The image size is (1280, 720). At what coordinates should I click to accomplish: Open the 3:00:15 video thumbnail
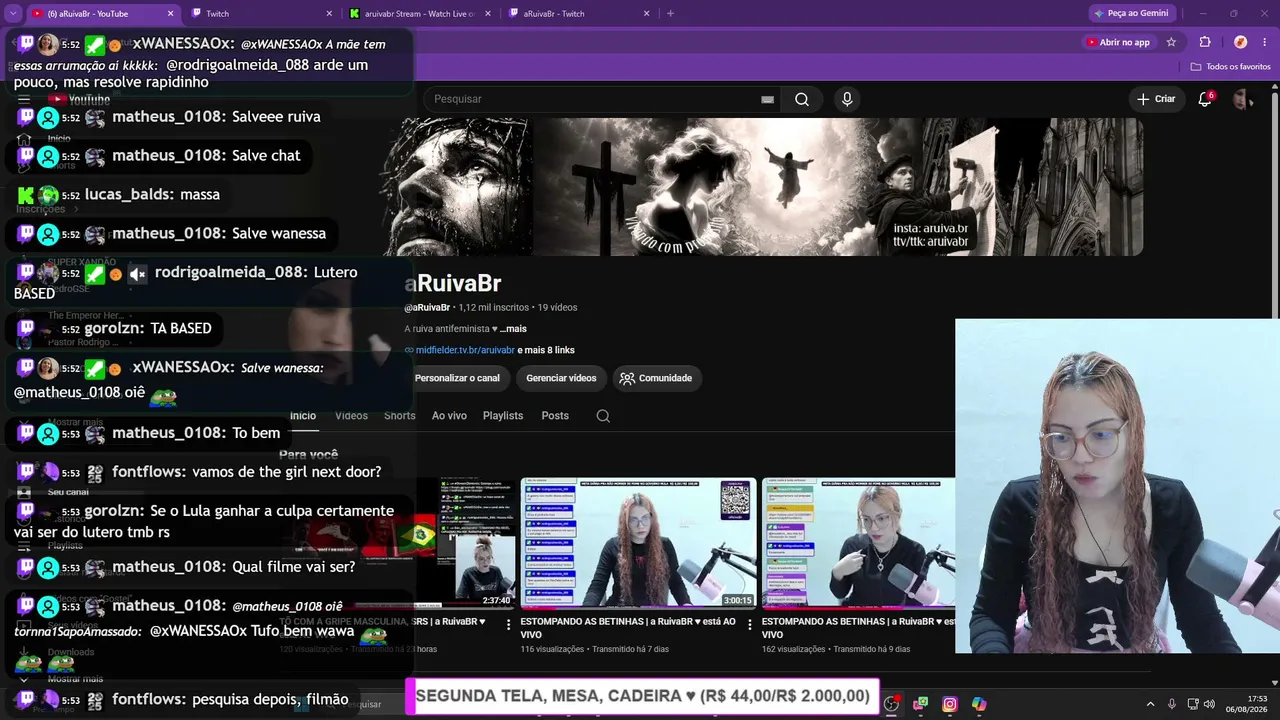coord(638,543)
